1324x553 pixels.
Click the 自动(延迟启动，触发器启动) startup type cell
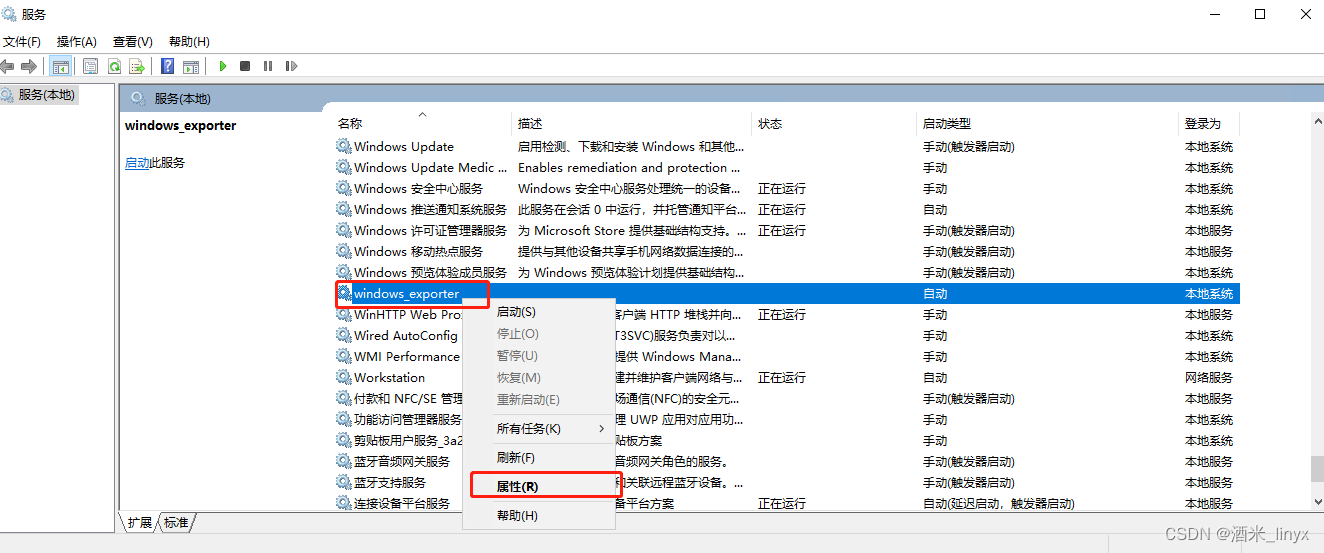(x=998, y=503)
